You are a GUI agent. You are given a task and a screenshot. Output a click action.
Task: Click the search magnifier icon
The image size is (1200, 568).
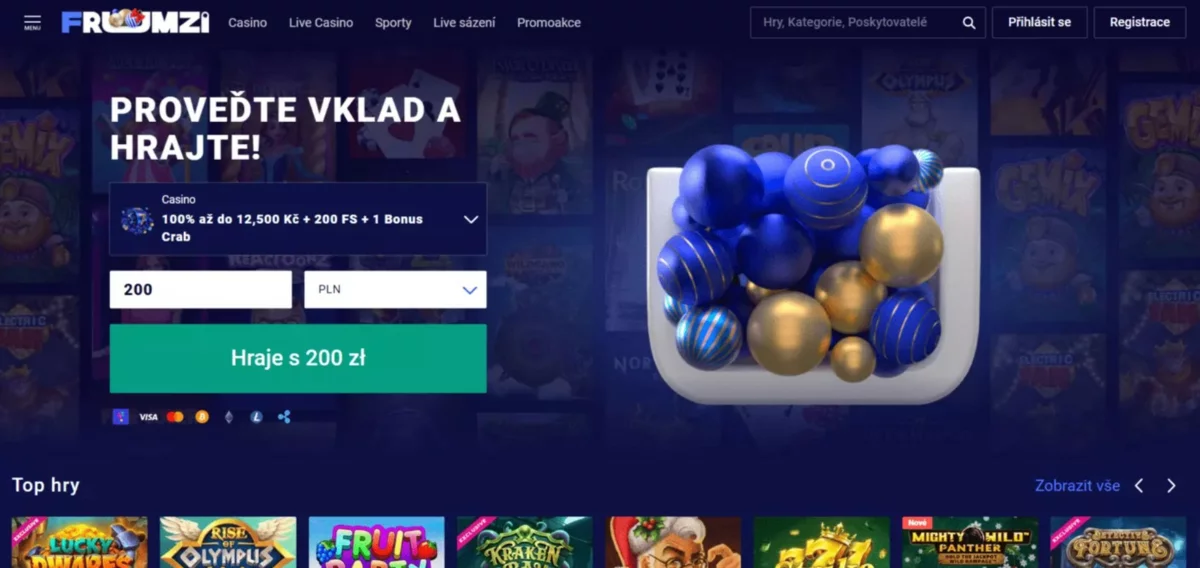pos(969,22)
